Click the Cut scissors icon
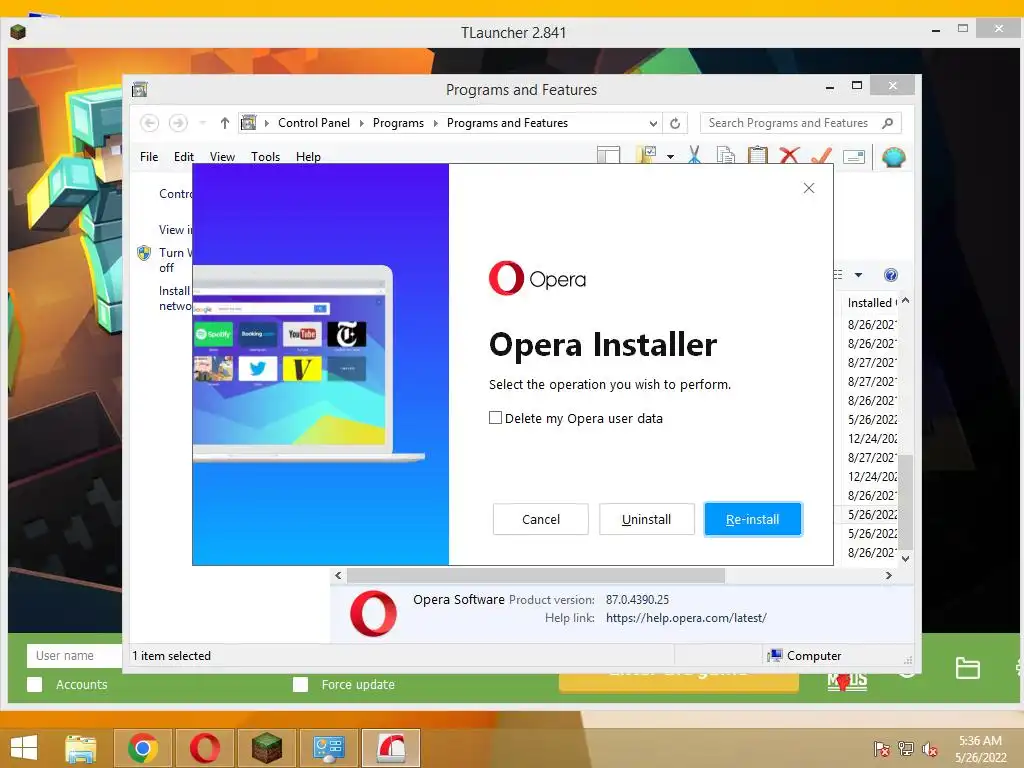1024x768 pixels. click(694, 155)
